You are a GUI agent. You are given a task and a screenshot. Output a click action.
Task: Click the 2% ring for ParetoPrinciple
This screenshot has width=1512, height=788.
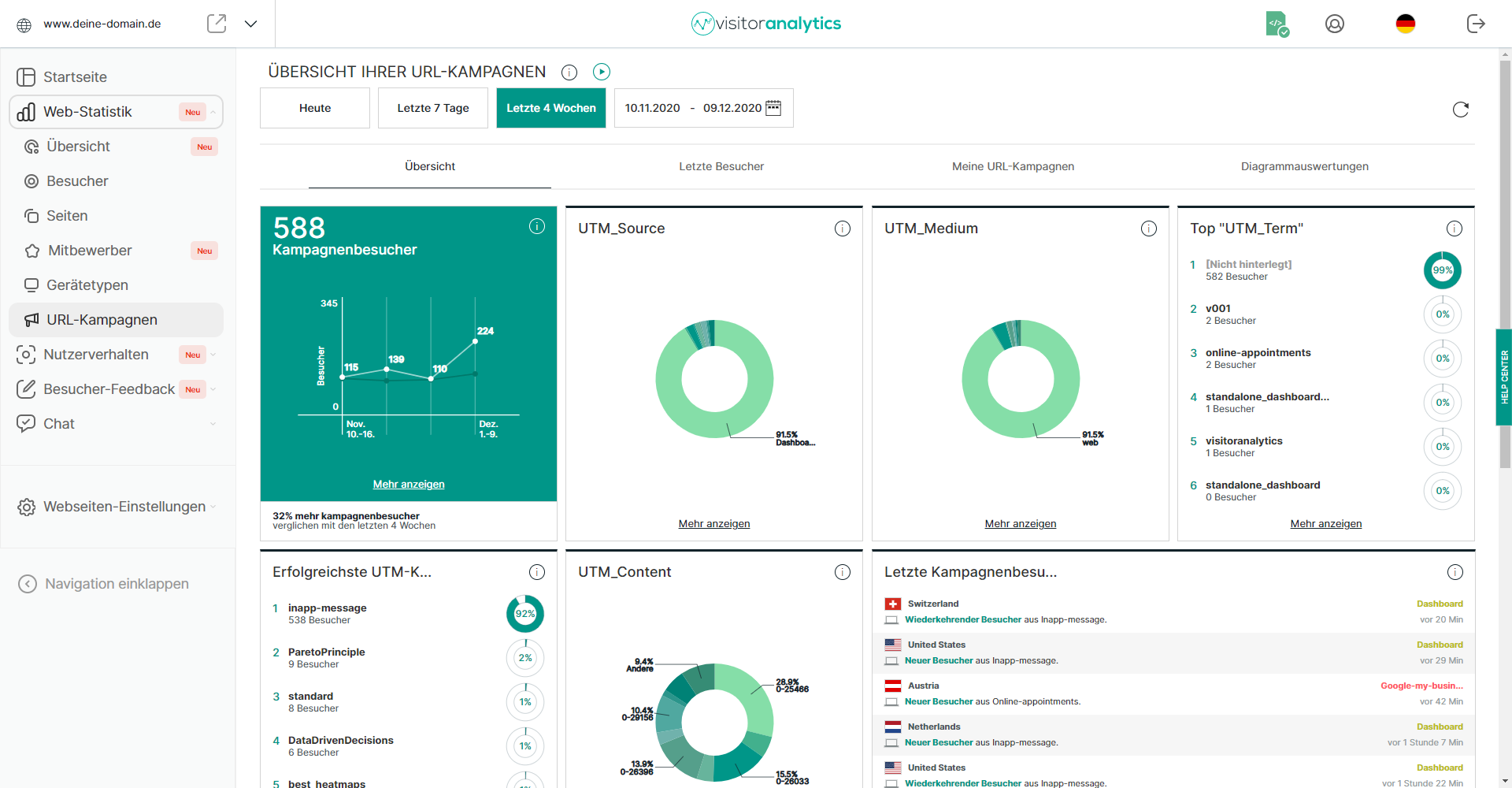(x=525, y=658)
